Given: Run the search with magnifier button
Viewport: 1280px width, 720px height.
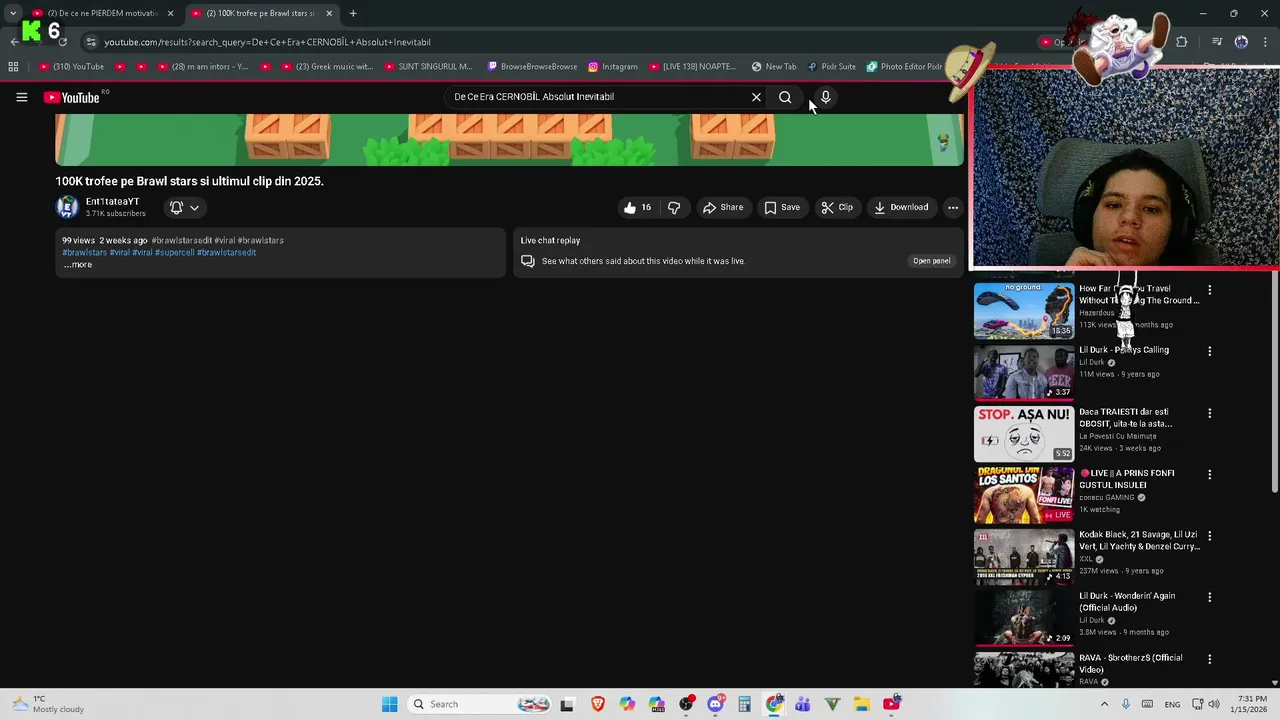Looking at the screenshot, I should coord(785,97).
